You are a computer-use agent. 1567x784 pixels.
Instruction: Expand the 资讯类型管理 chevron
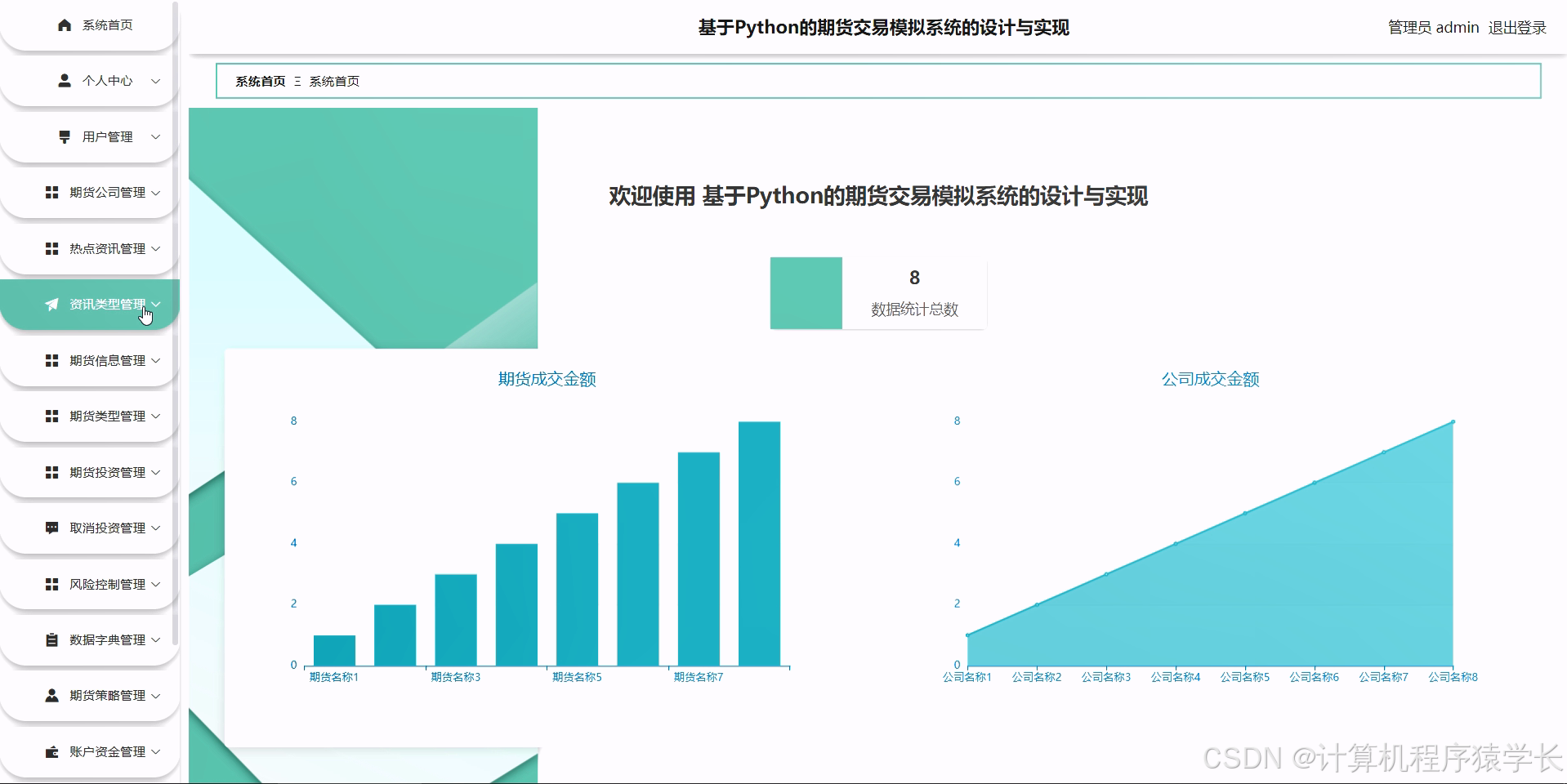click(155, 305)
